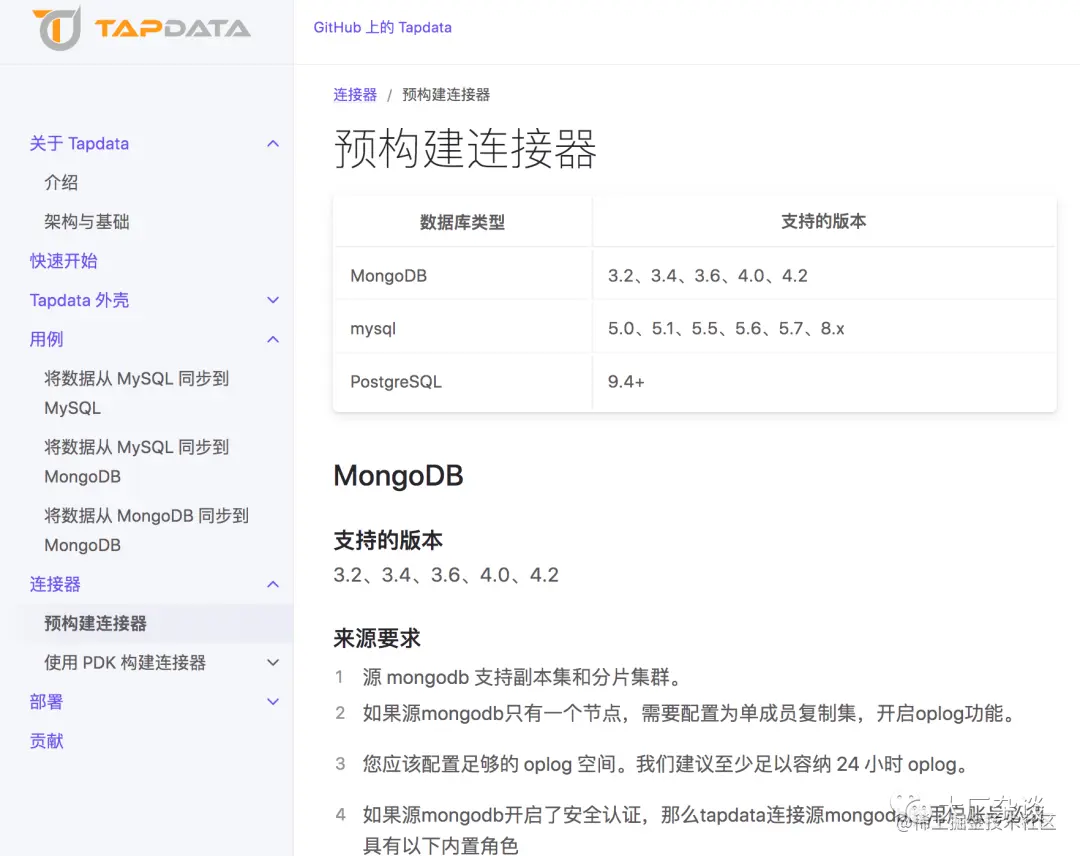Screen dimensions: 1080x856
Task: Click the 支持的版本 subheading under MongoDB
Action: click(388, 541)
